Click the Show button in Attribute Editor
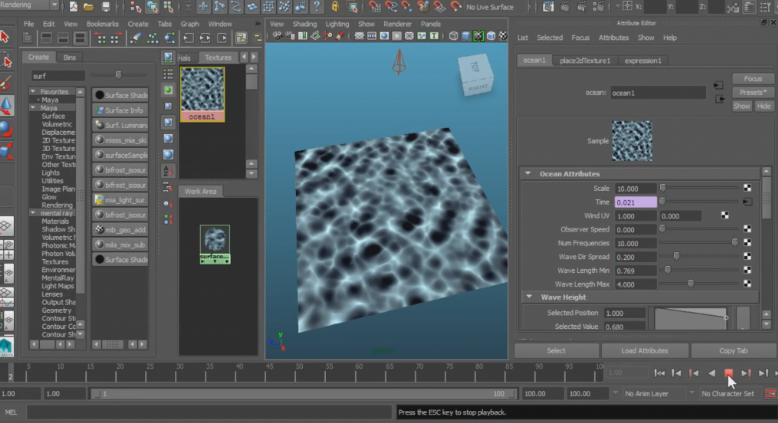 742,106
